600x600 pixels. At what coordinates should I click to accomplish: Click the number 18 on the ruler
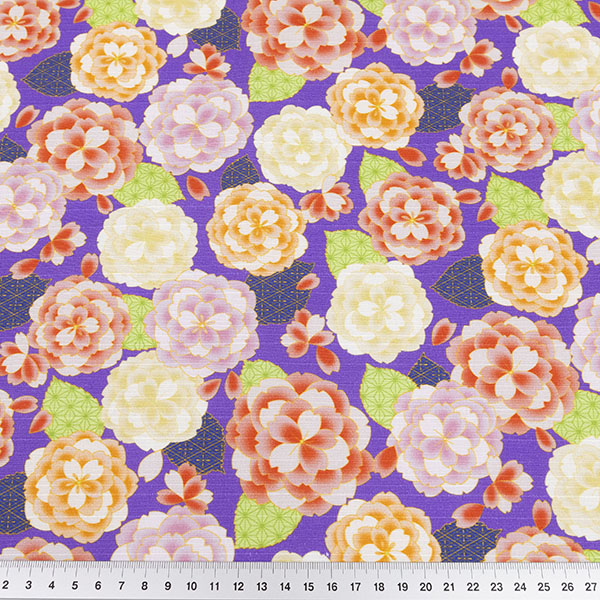pyautogui.click(x=379, y=587)
